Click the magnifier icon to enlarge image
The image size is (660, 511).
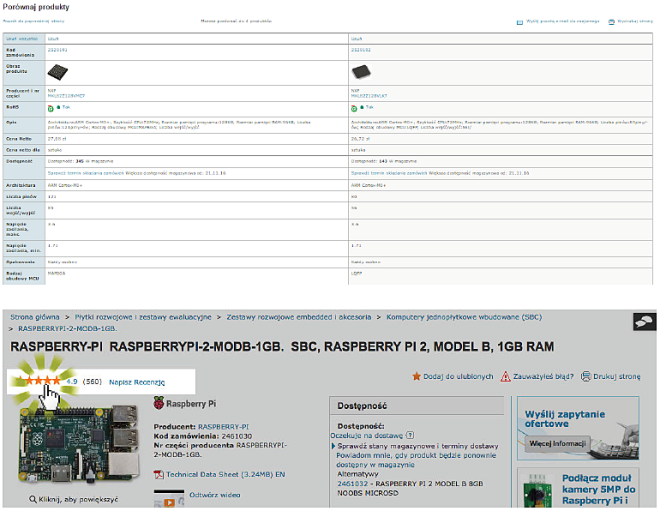click(33, 498)
